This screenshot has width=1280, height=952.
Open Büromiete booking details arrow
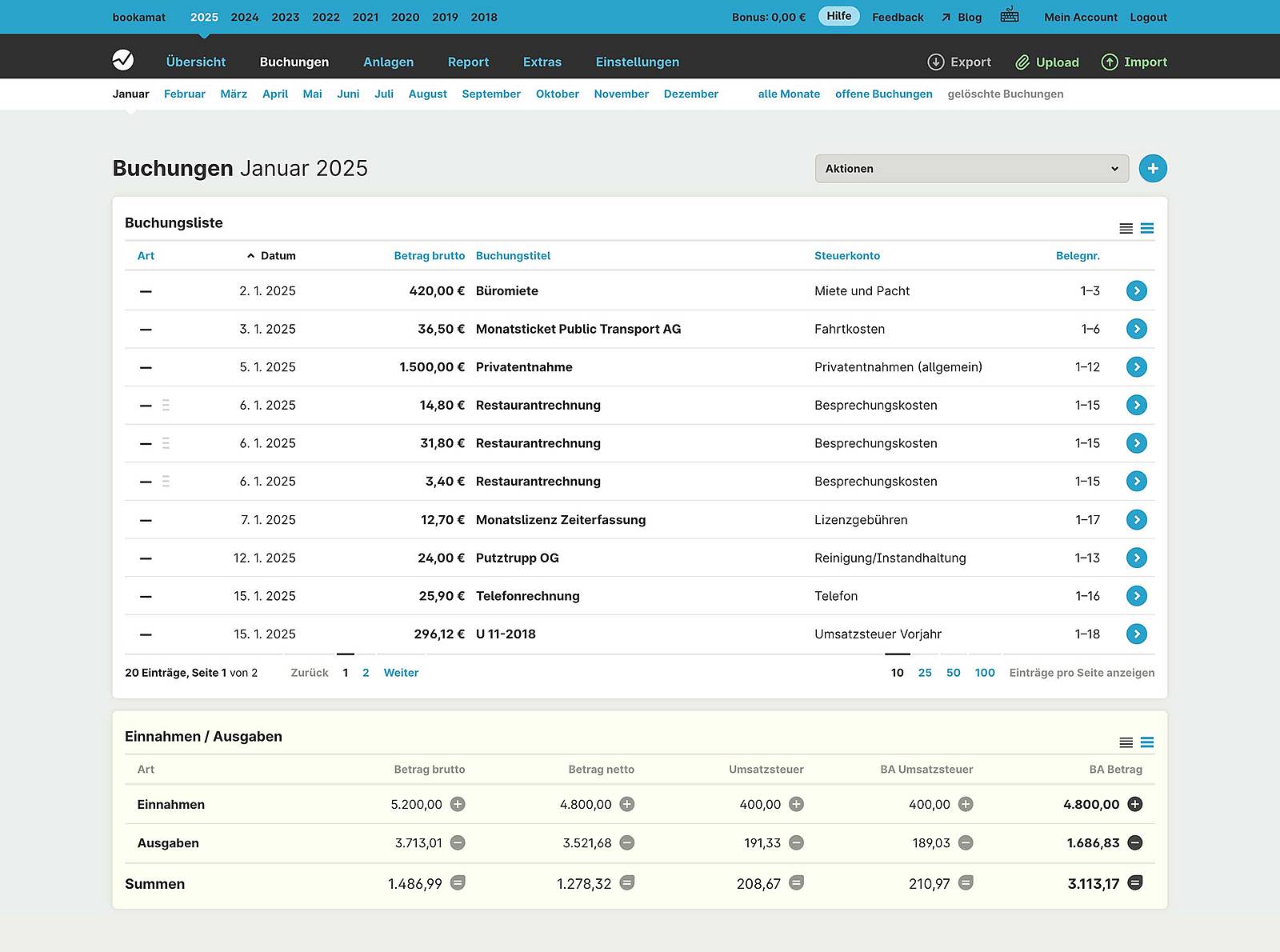(1136, 290)
